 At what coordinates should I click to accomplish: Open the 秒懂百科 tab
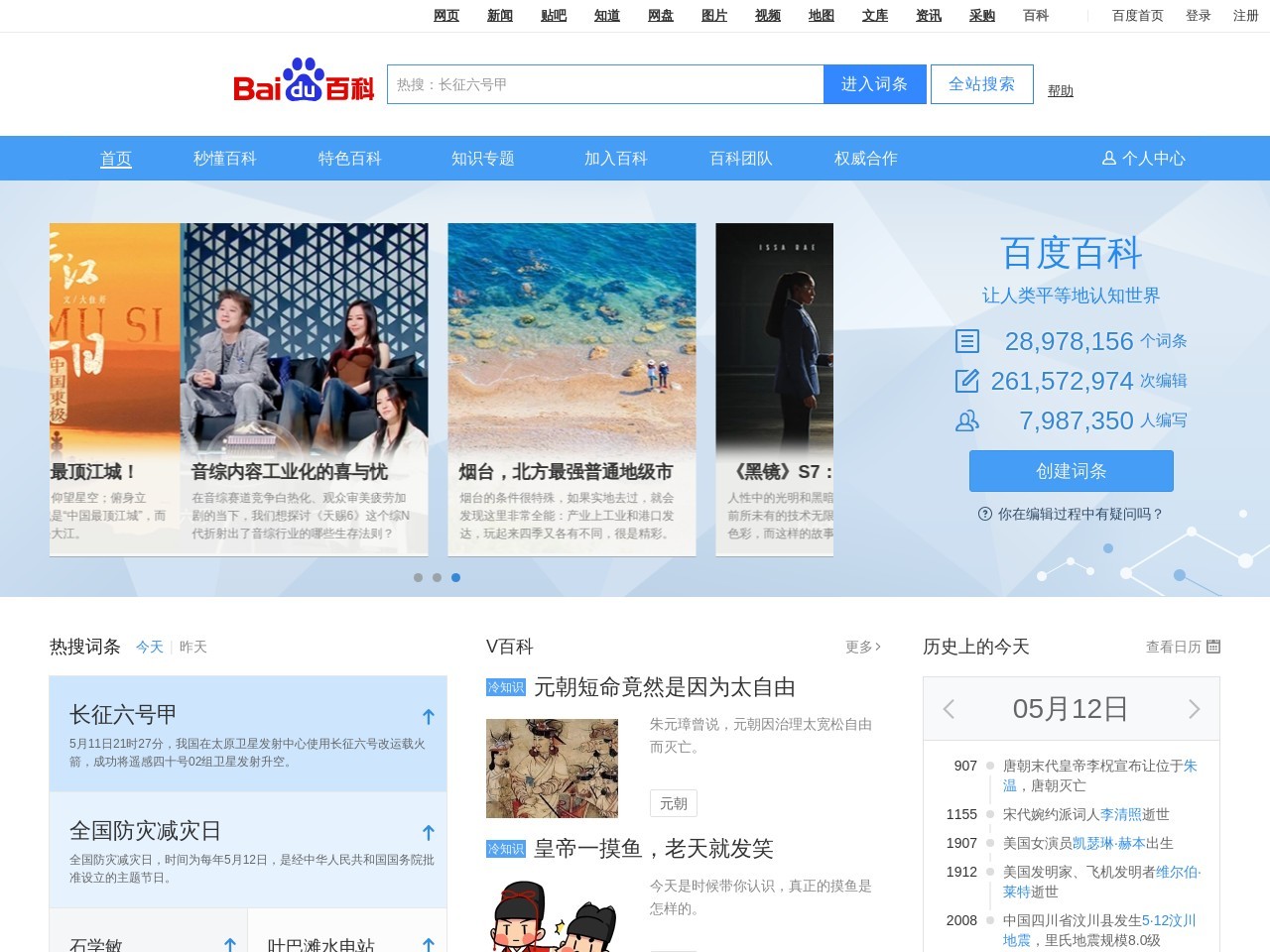click(225, 159)
